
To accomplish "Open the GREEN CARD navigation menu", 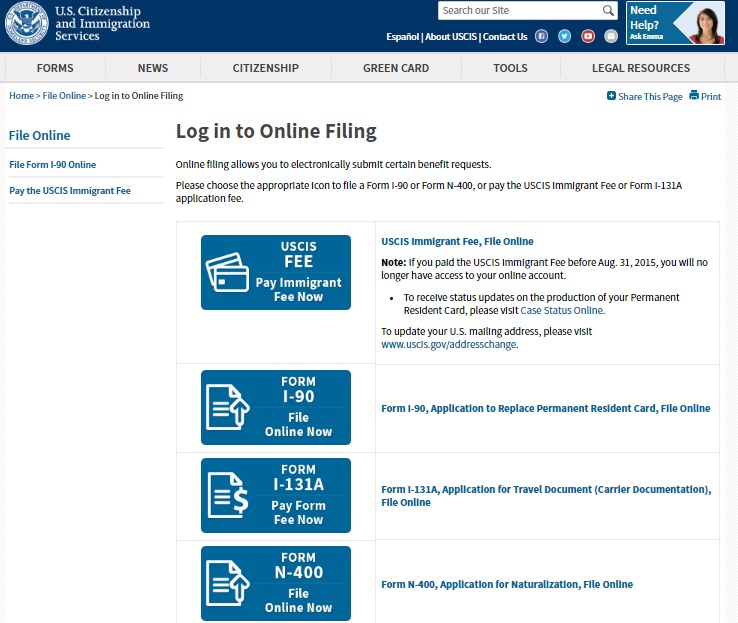I will tap(396, 68).
